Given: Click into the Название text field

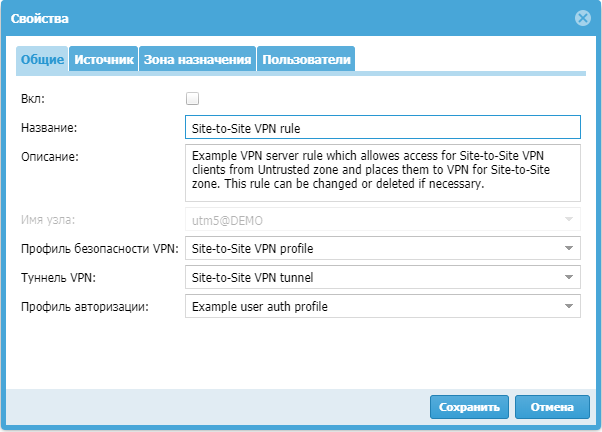Looking at the screenshot, I should point(382,128).
